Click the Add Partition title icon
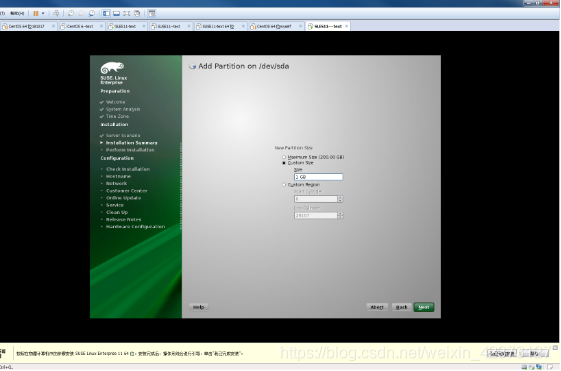The height and width of the screenshot is (371, 561). 192,66
